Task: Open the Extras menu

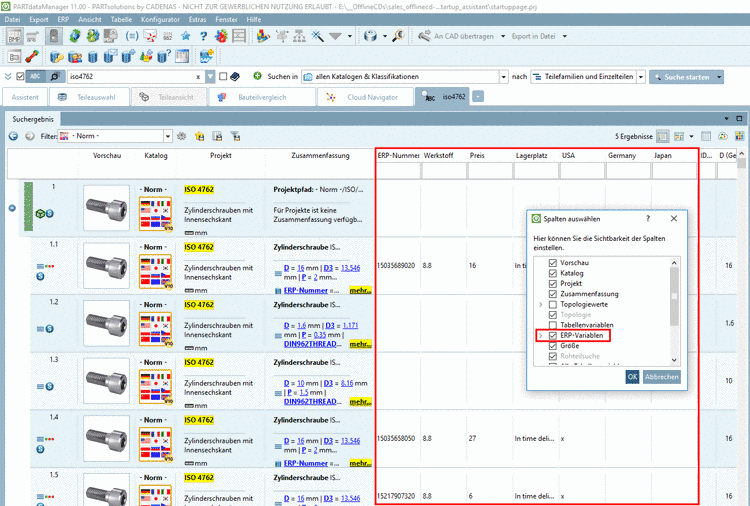Action: (x=197, y=20)
